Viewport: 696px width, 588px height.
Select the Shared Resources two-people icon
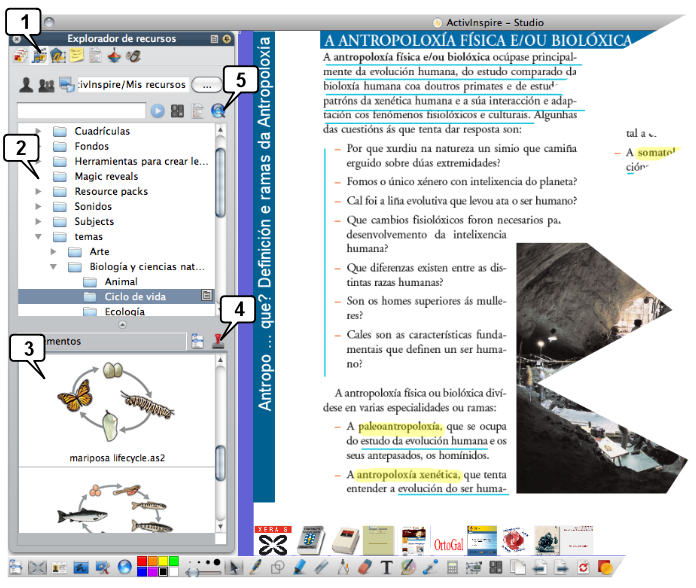(x=44, y=85)
